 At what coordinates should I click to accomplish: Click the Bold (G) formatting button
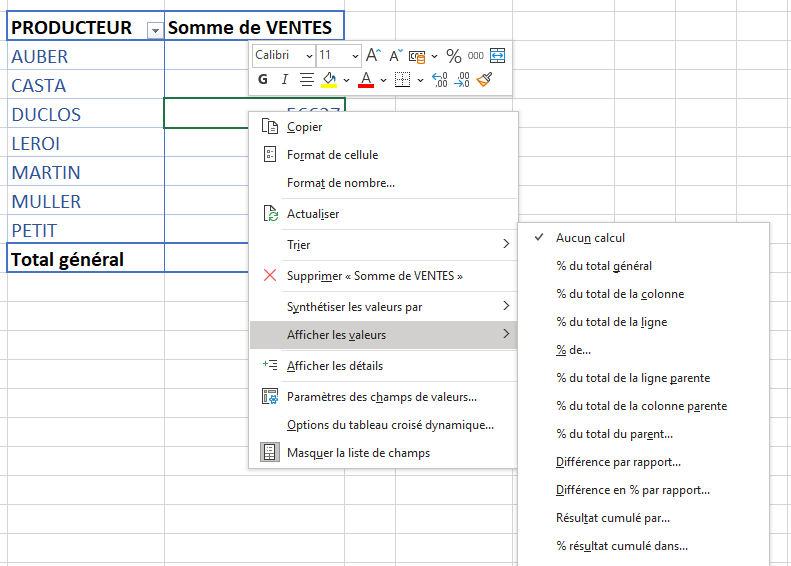click(263, 80)
